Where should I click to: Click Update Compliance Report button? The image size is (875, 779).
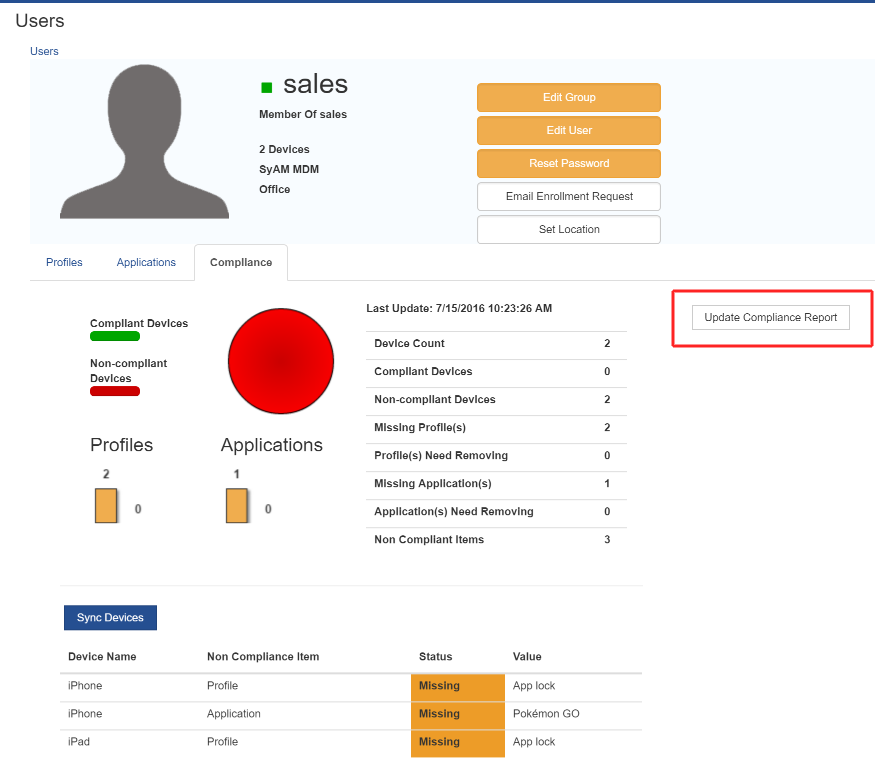click(x=770, y=317)
